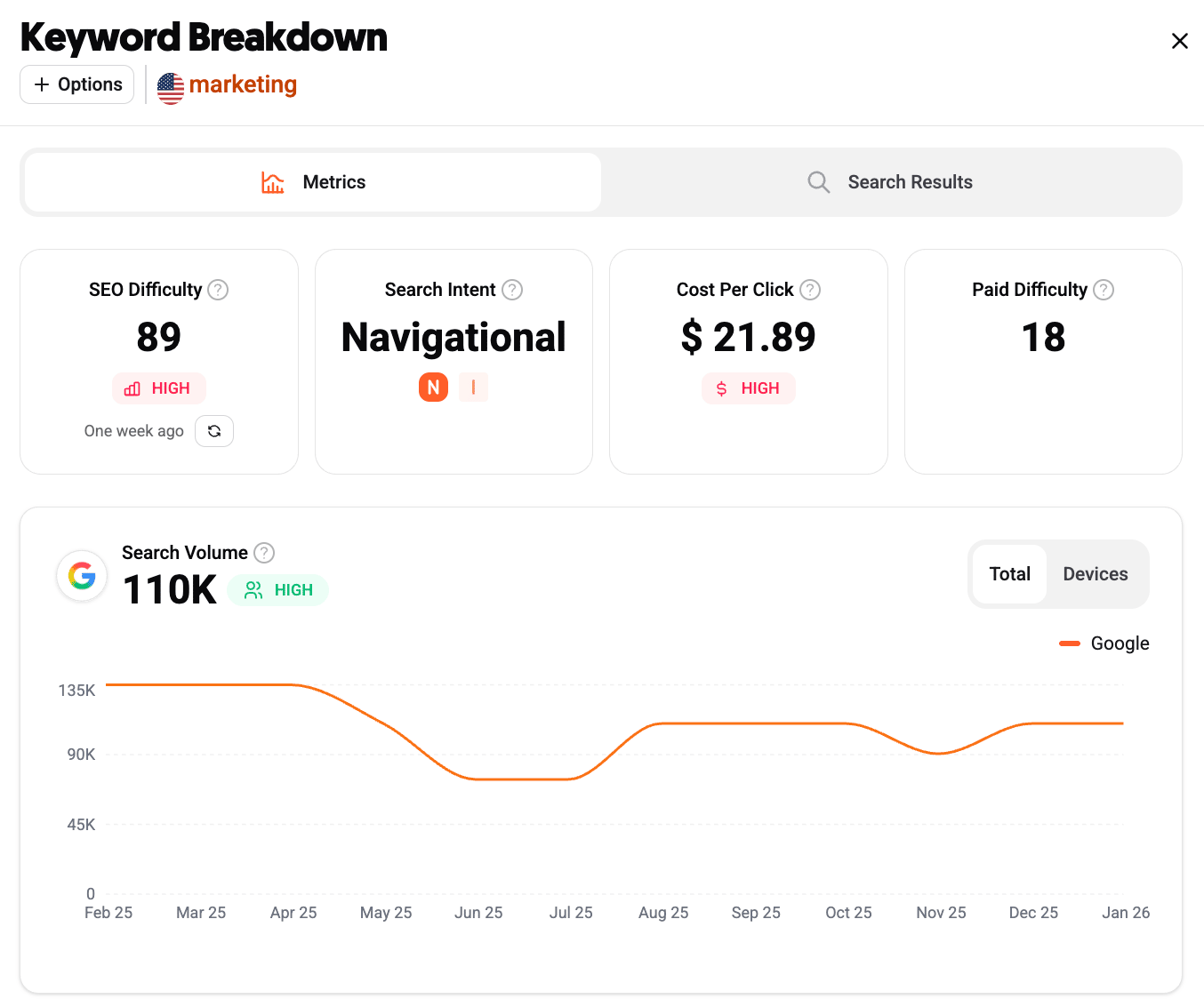Click the Google logo icon
1204x1007 pixels.
coord(82,576)
